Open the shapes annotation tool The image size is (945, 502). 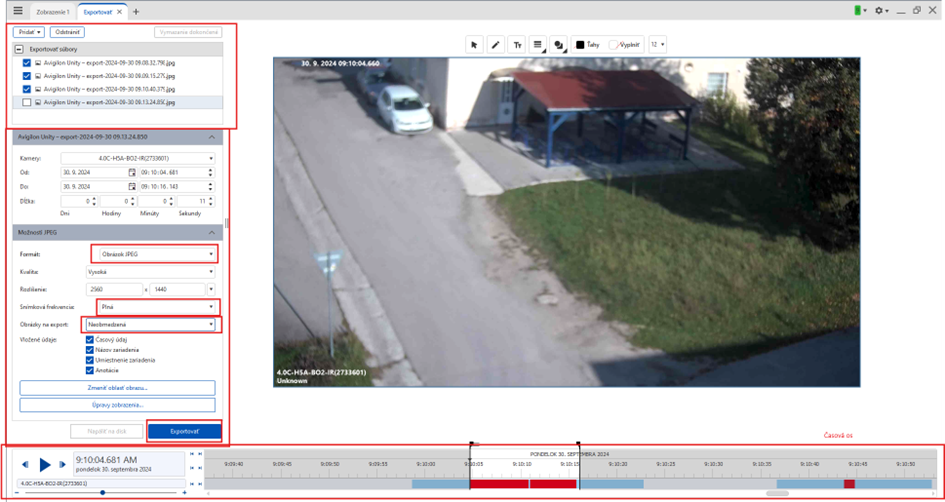(x=559, y=45)
